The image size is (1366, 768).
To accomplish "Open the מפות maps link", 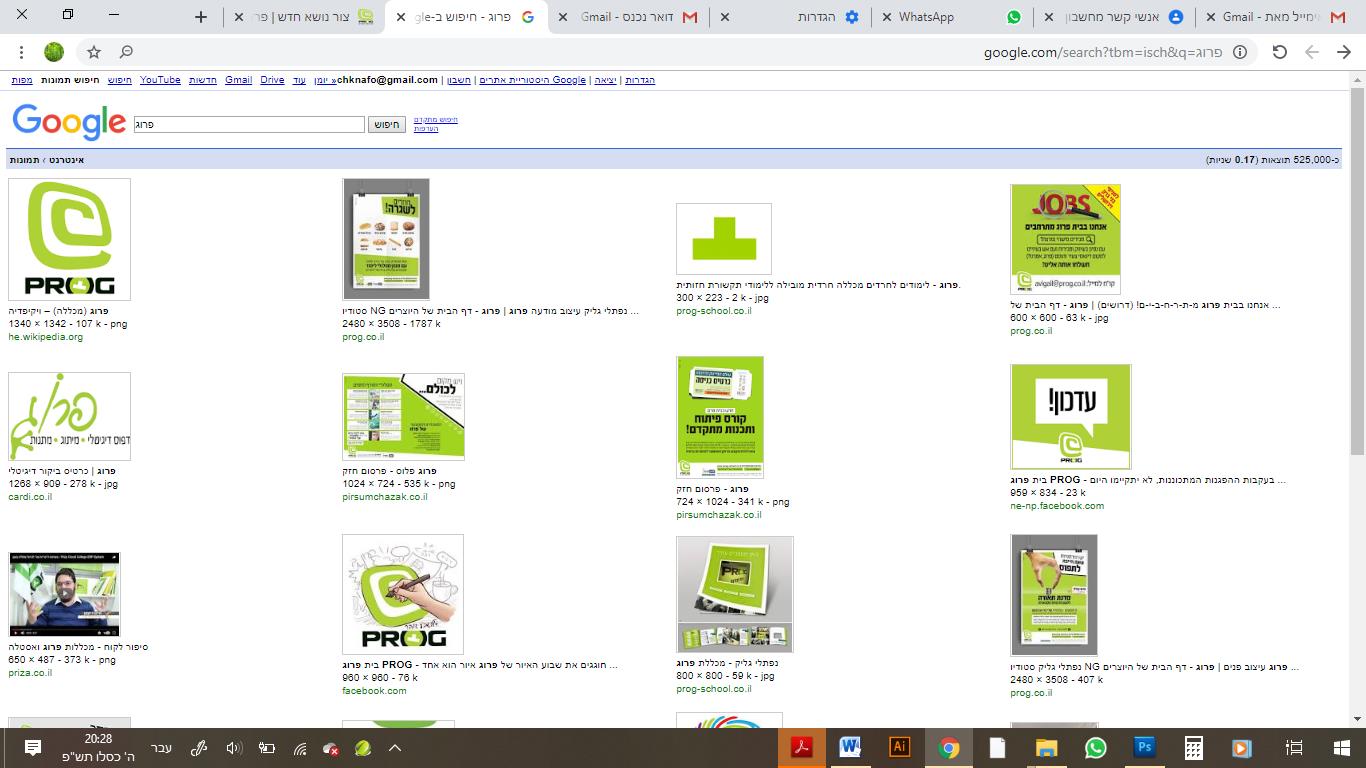I will coord(22,80).
